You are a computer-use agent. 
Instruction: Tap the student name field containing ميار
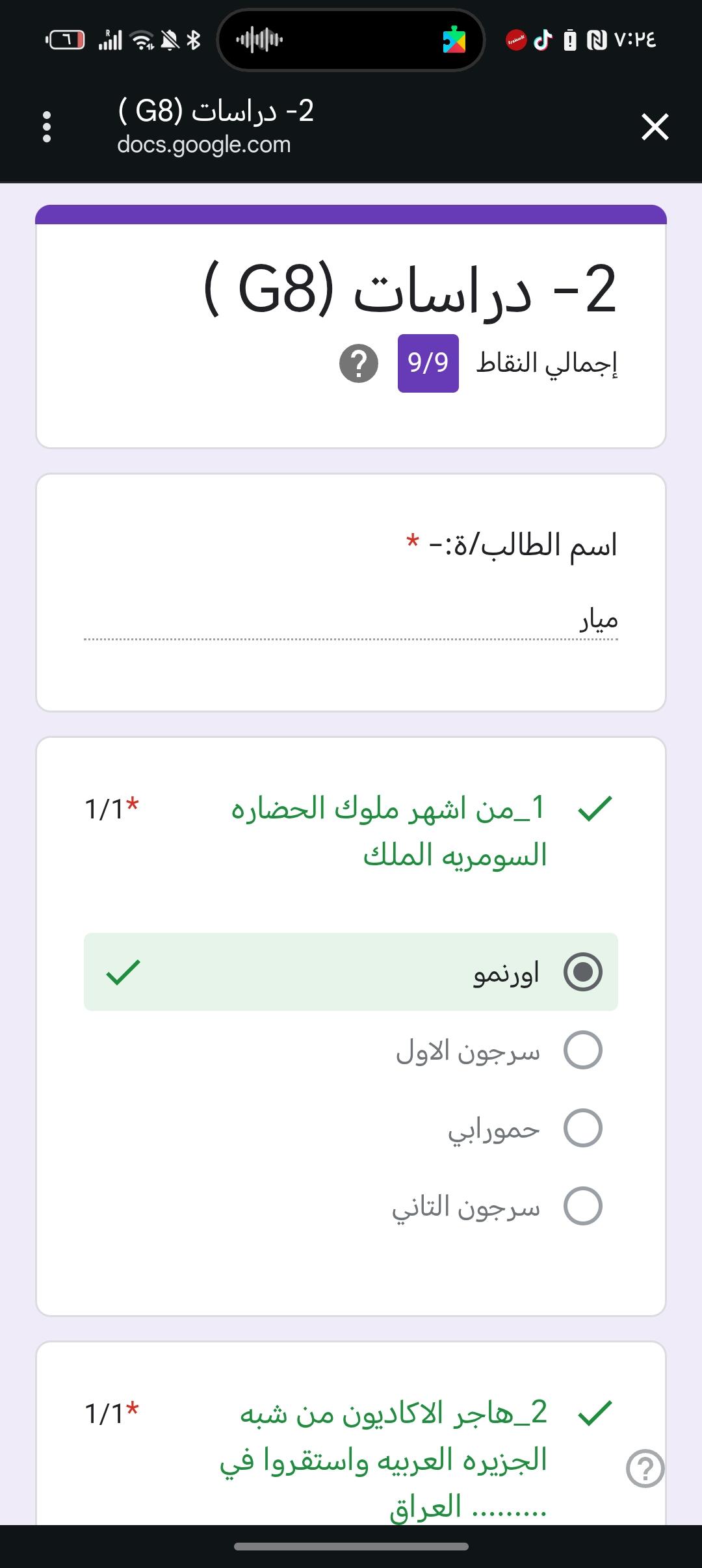pyautogui.click(x=351, y=621)
